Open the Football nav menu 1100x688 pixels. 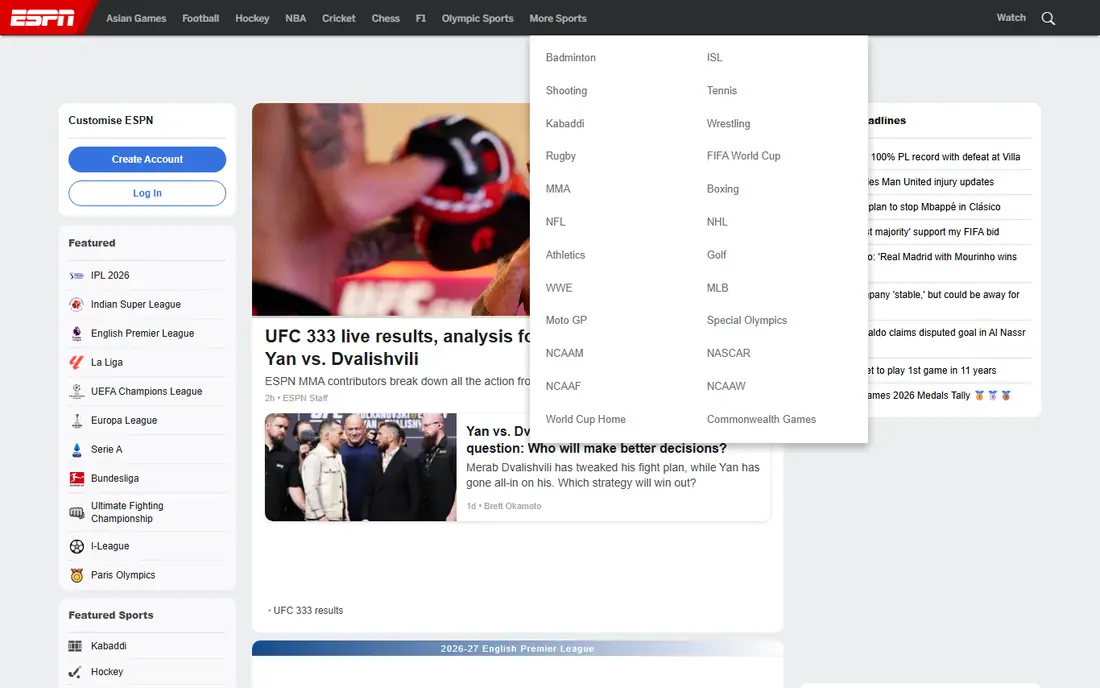click(x=201, y=18)
